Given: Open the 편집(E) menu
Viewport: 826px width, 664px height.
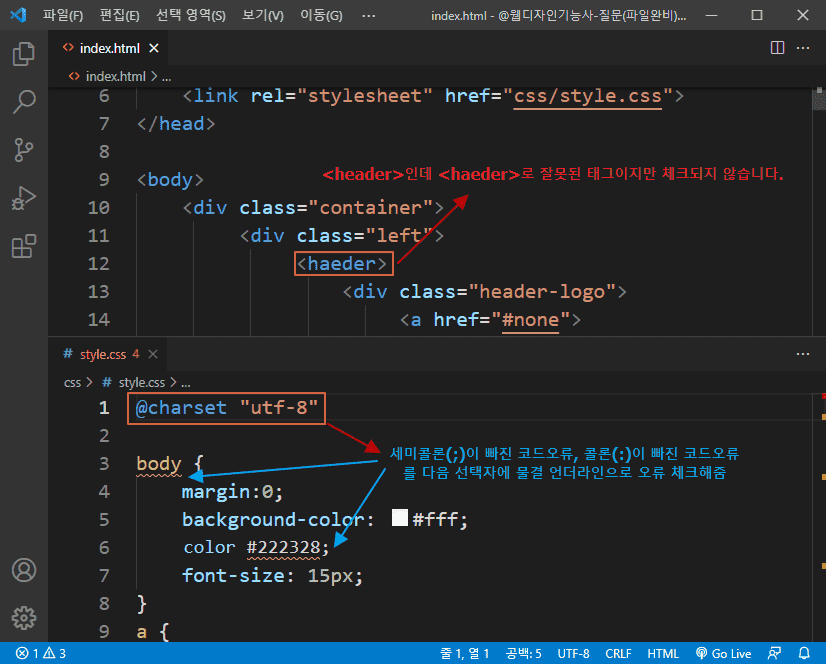Looking at the screenshot, I should pyautogui.click(x=120, y=15).
